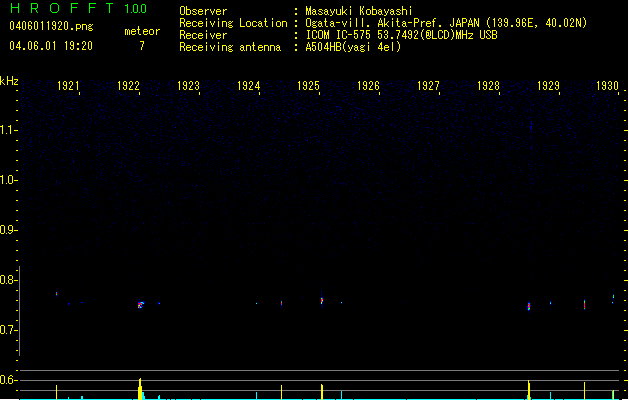This screenshot has height=400, width=629.
Task: Click the 1921 time axis label
Action: [68, 86]
